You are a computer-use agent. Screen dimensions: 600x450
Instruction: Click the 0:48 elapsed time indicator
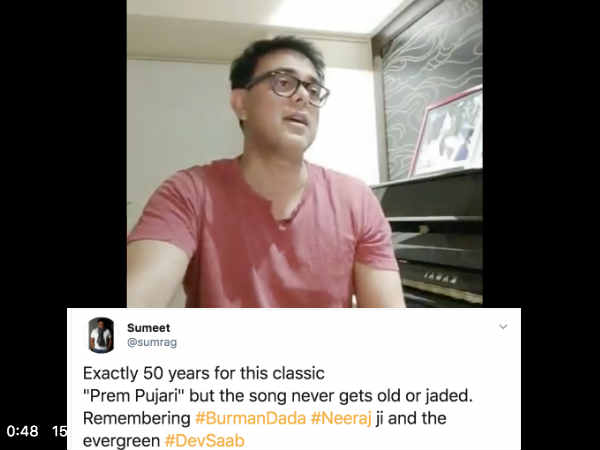(23, 431)
